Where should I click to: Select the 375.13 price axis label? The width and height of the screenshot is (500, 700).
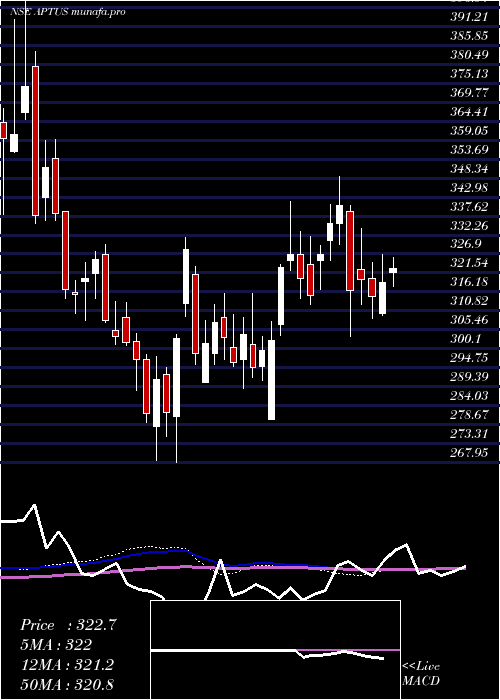click(x=469, y=73)
